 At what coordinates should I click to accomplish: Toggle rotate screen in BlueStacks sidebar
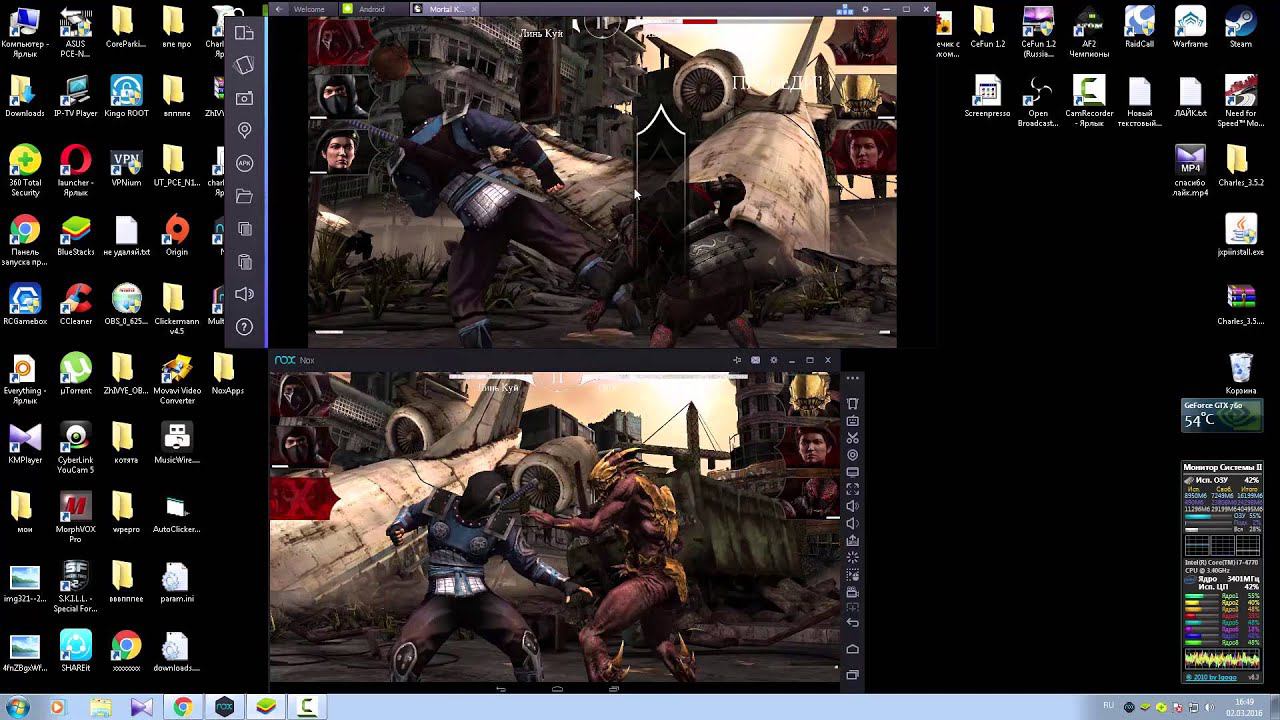[245, 33]
